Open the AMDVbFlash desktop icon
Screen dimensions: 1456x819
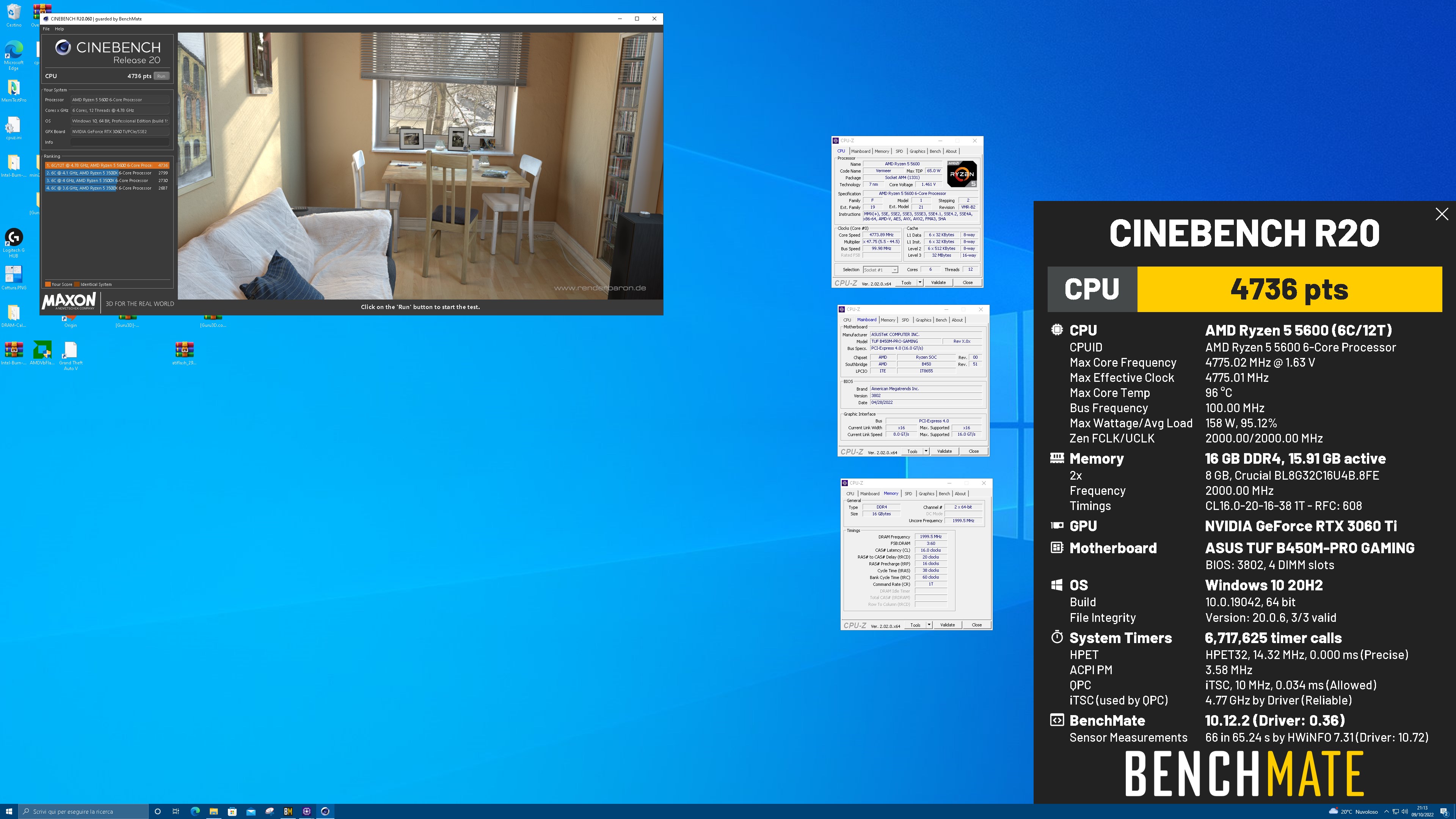[x=42, y=353]
